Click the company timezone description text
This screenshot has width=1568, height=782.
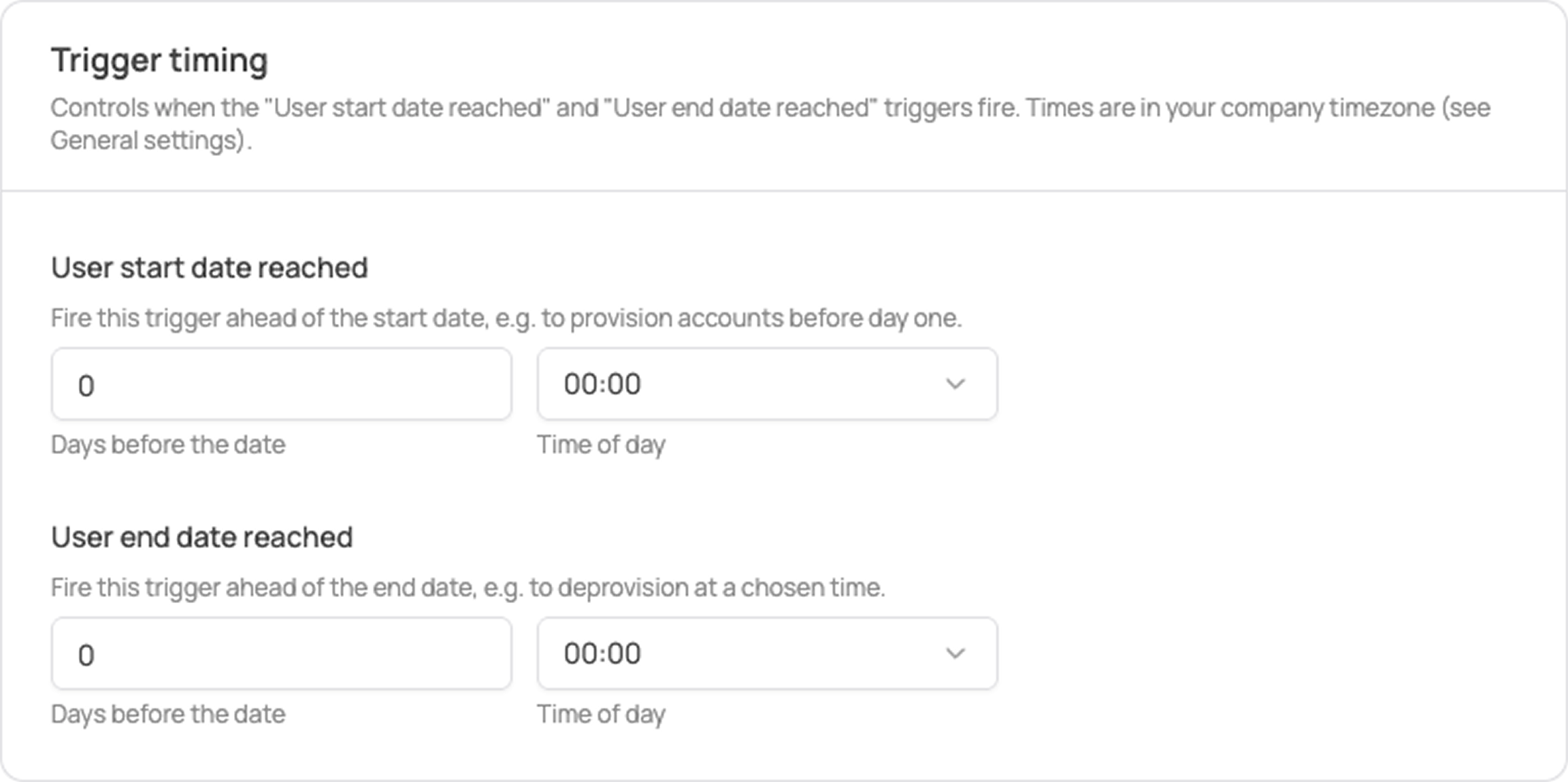(x=770, y=124)
